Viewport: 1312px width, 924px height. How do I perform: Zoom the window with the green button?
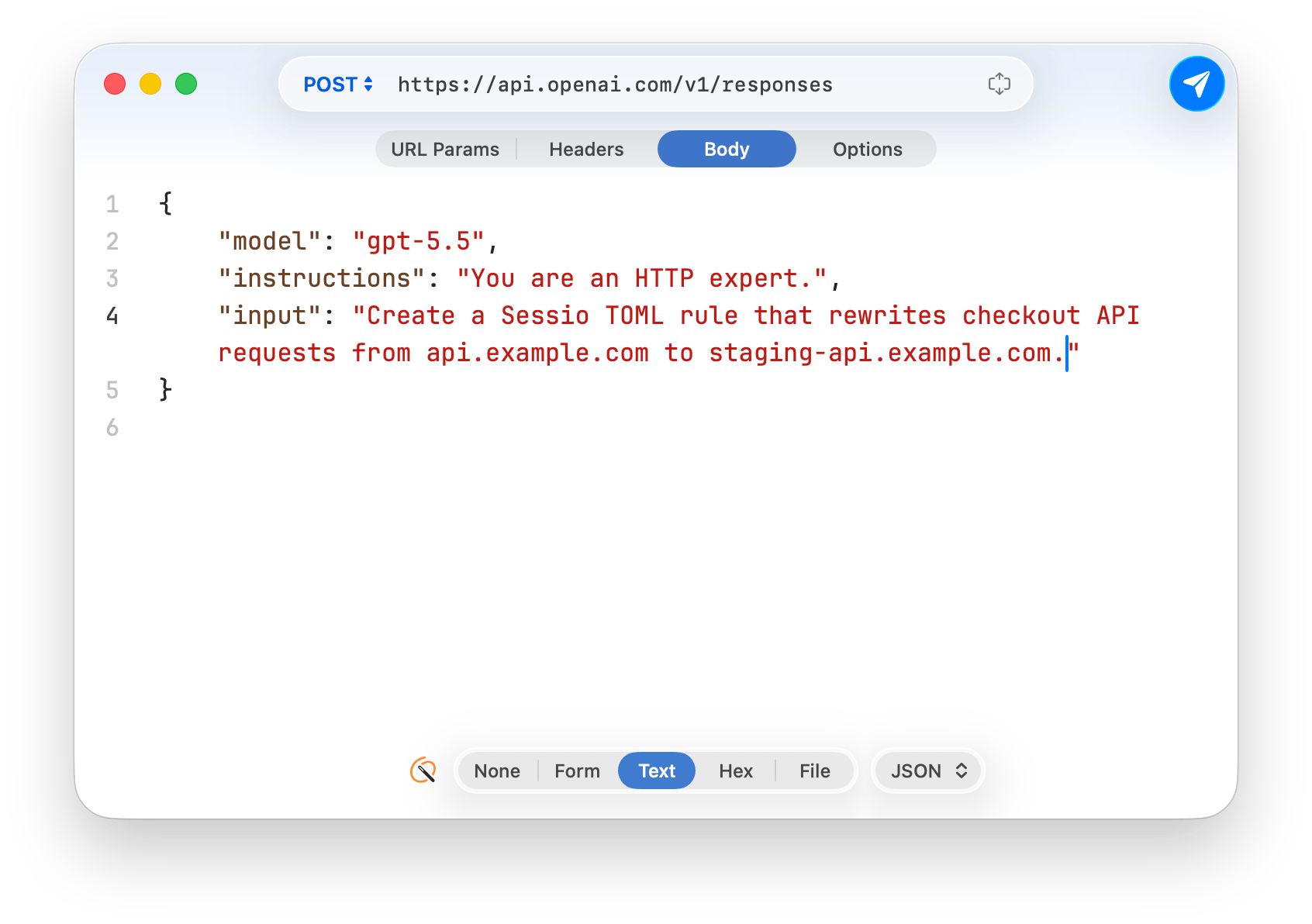point(186,84)
